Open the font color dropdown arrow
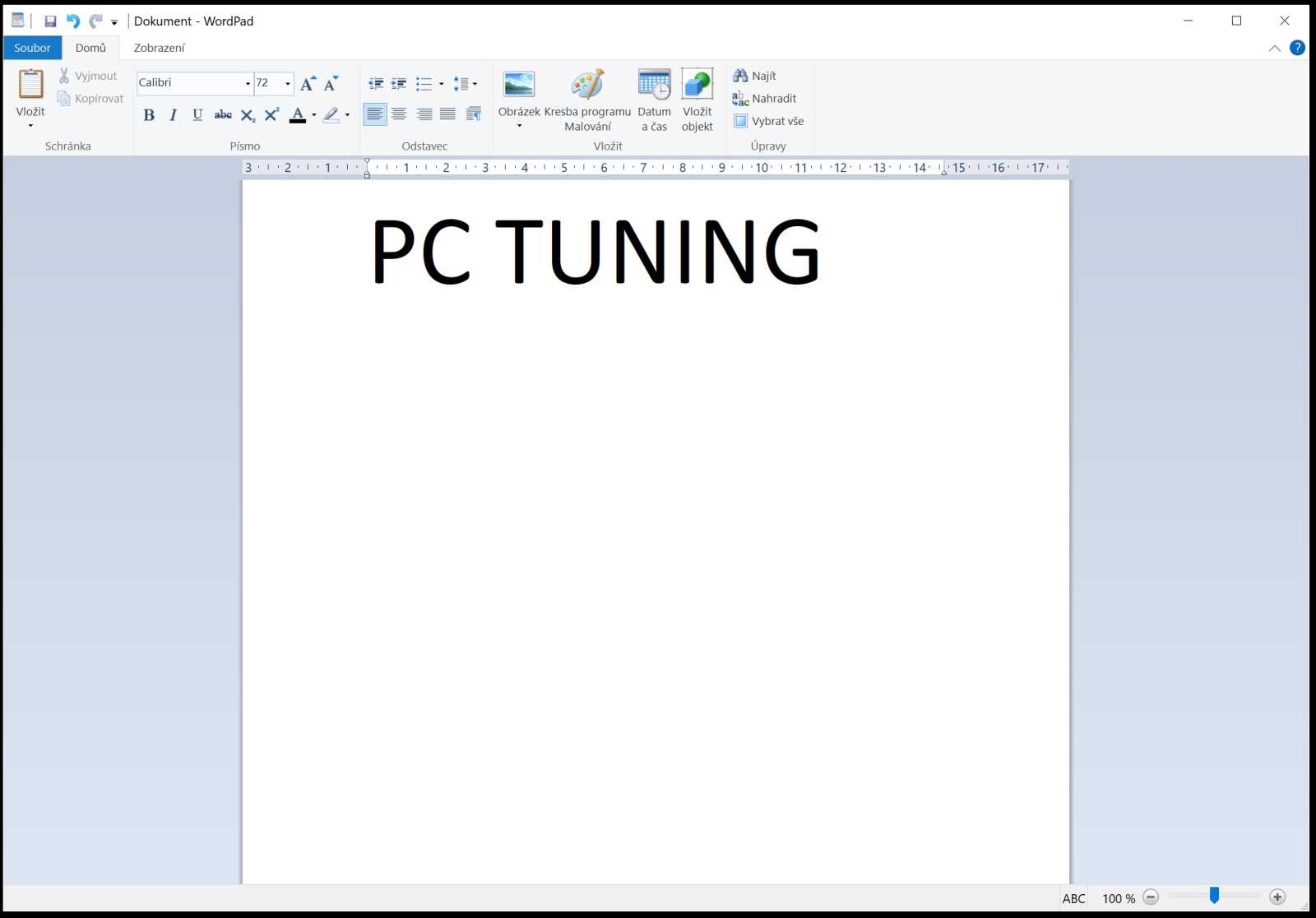This screenshot has width=1316, height=918. tap(314, 115)
